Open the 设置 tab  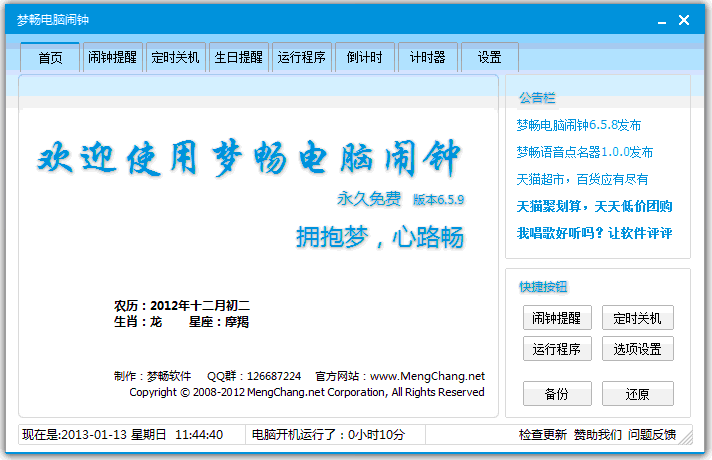point(490,57)
